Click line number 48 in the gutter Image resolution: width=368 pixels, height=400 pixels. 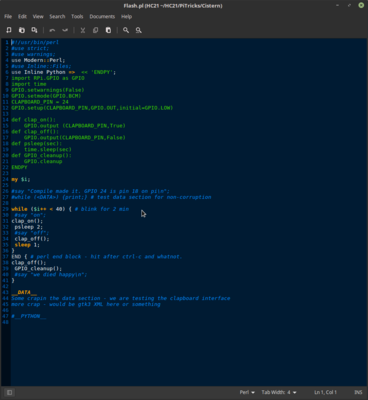click(5, 322)
